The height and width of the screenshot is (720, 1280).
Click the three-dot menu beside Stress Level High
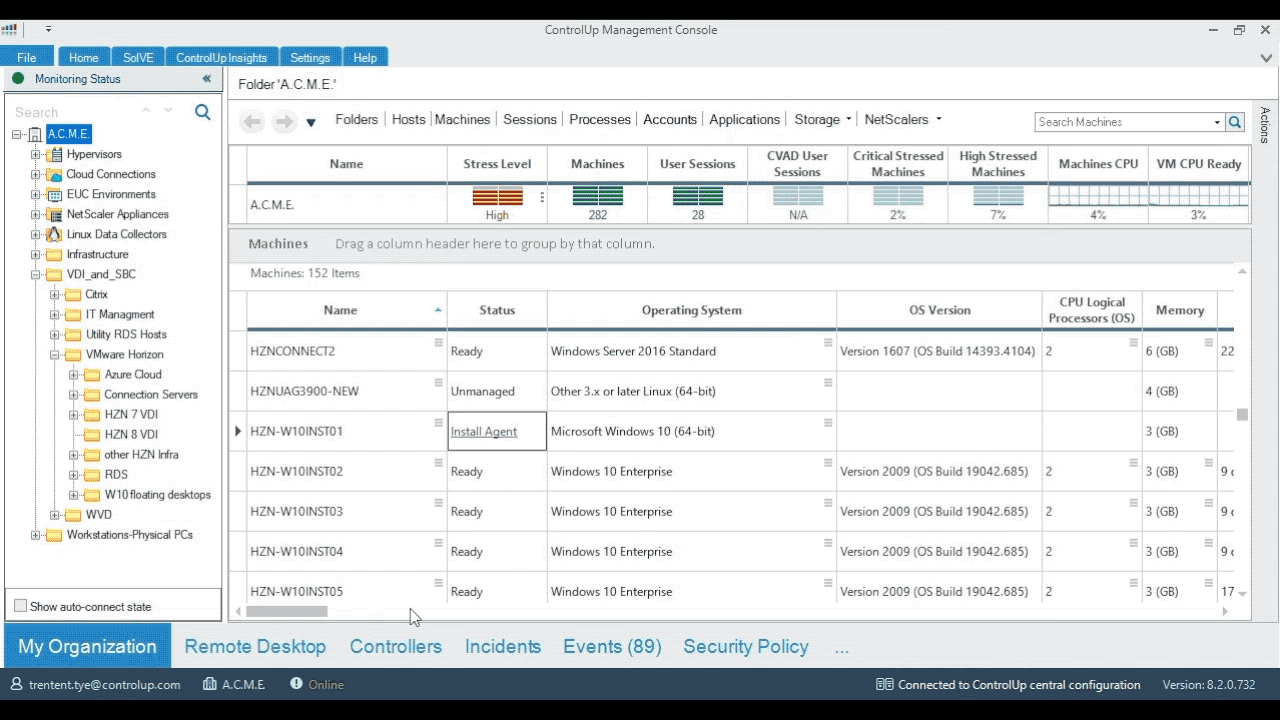(542, 197)
